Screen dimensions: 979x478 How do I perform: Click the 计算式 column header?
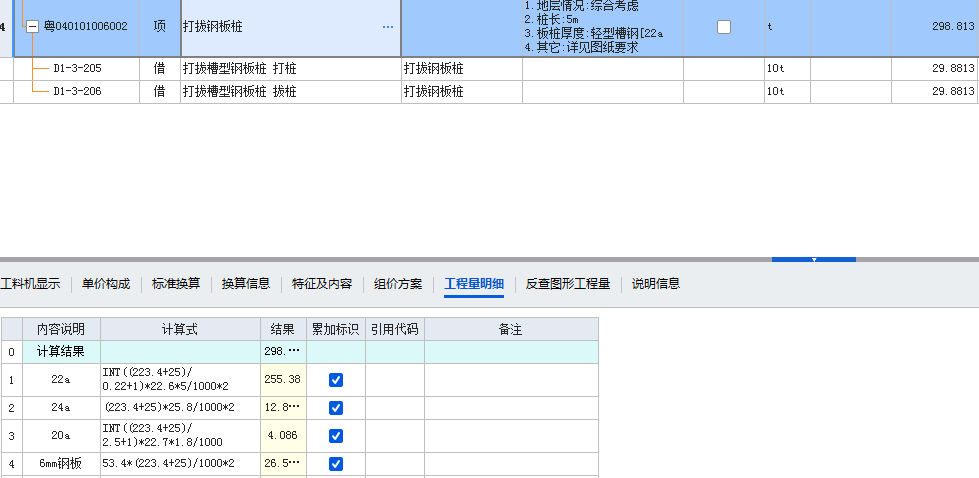point(180,329)
